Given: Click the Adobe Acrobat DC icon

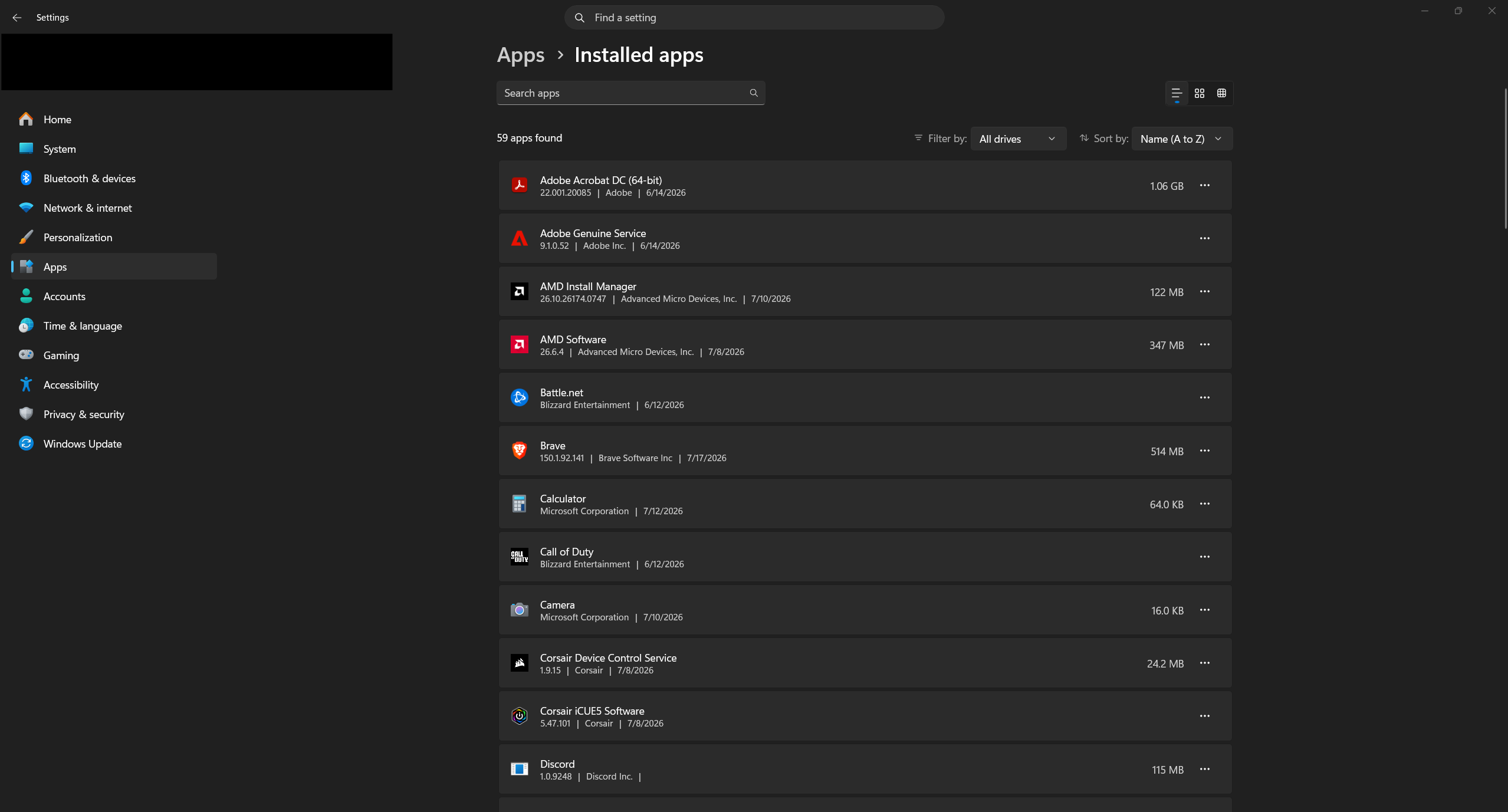Looking at the screenshot, I should [519, 185].
